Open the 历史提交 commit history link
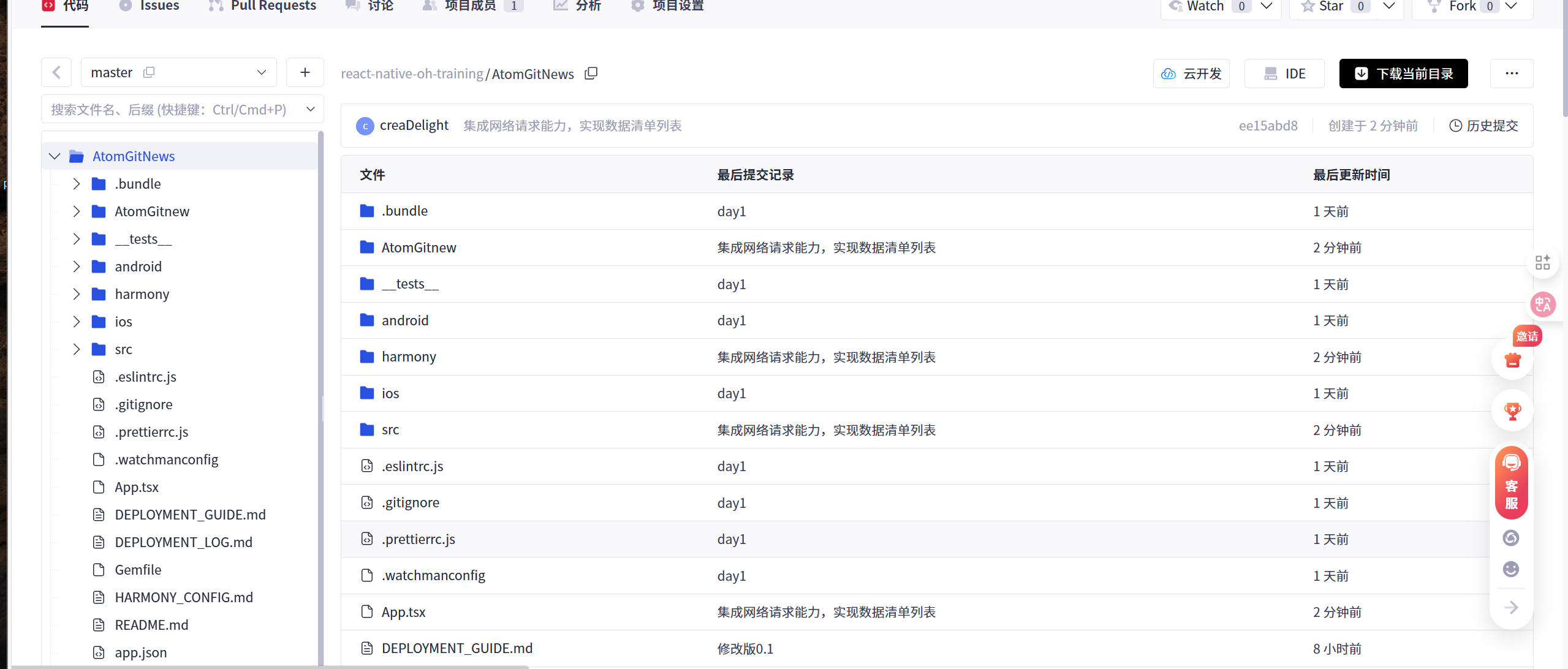This screenshot has height=669, width=1568. coord(1483,126)
